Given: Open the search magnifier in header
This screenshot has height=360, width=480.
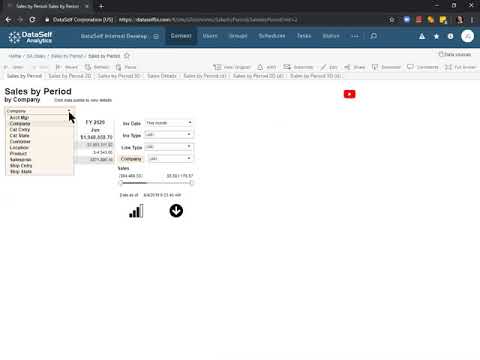Looking at the screenshot, I should (x=373, y=36).
